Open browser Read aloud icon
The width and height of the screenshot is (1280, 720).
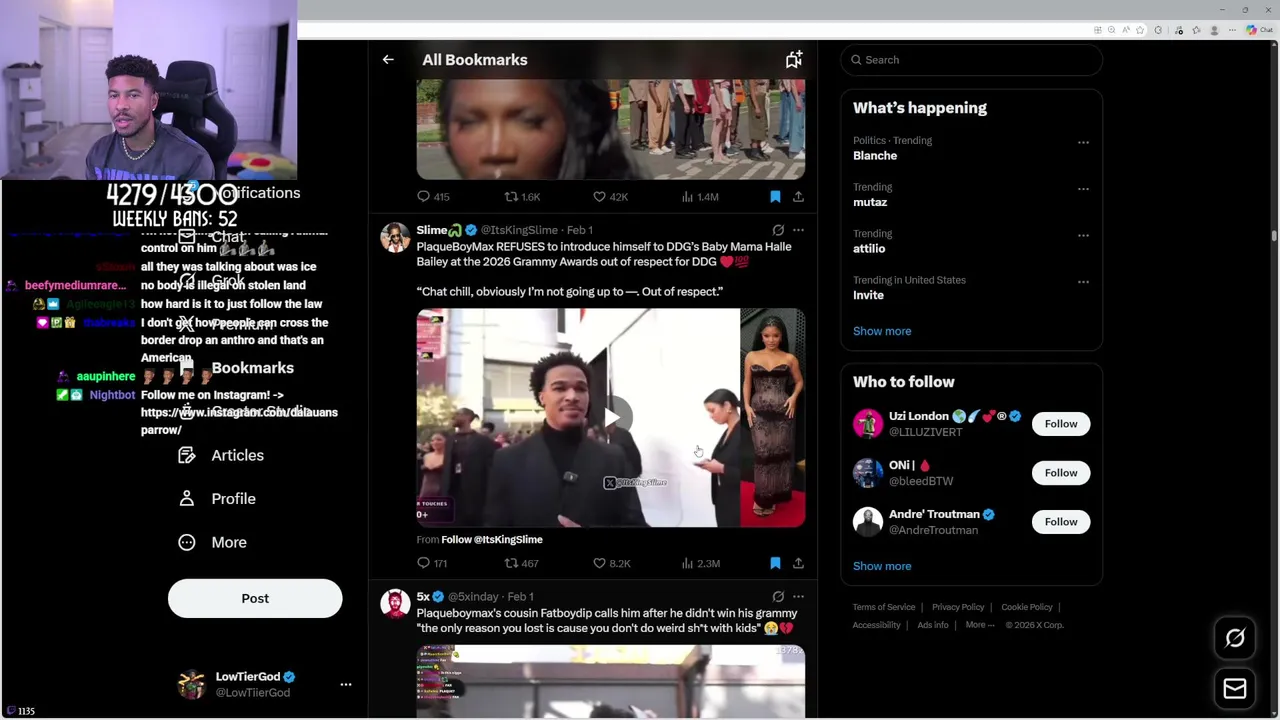pos(1126,30)
